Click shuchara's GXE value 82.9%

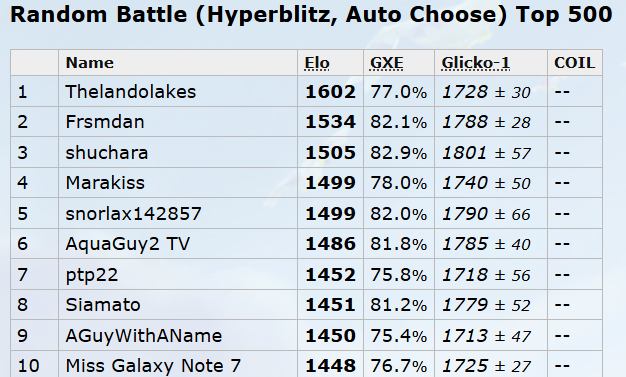(x=398, y=153)
